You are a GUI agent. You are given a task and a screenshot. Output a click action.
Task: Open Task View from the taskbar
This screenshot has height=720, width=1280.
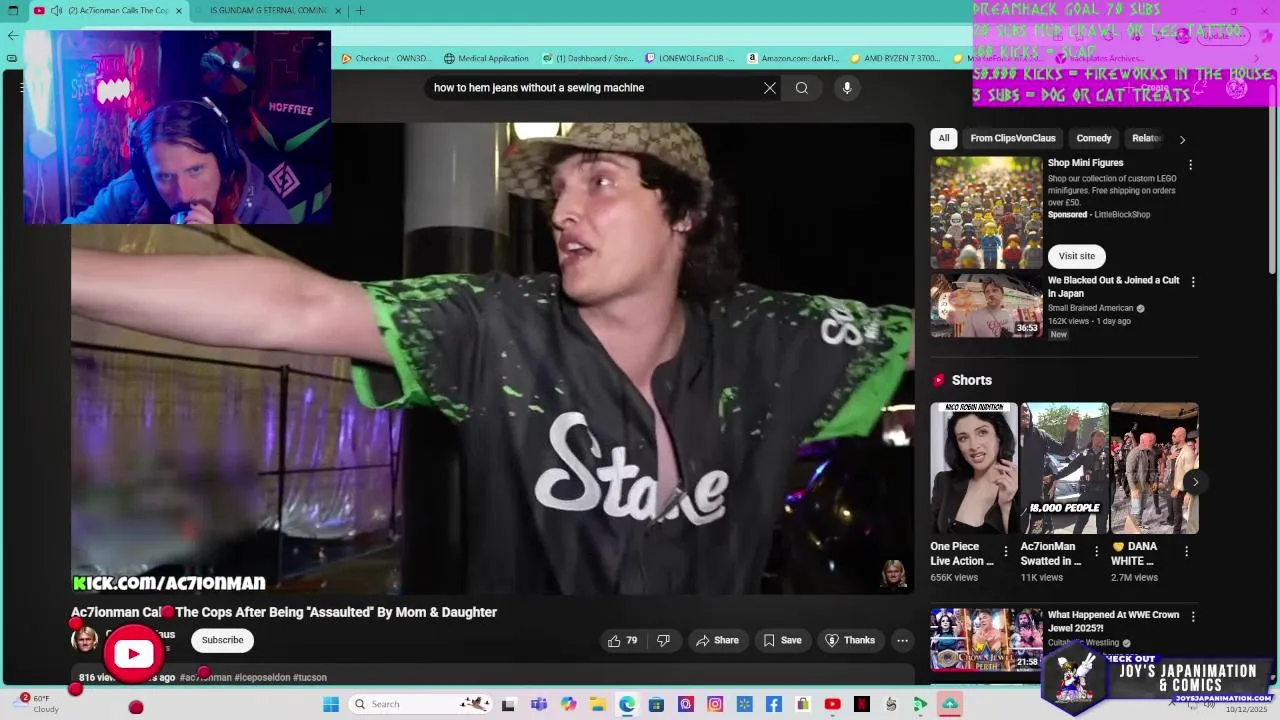508,704
